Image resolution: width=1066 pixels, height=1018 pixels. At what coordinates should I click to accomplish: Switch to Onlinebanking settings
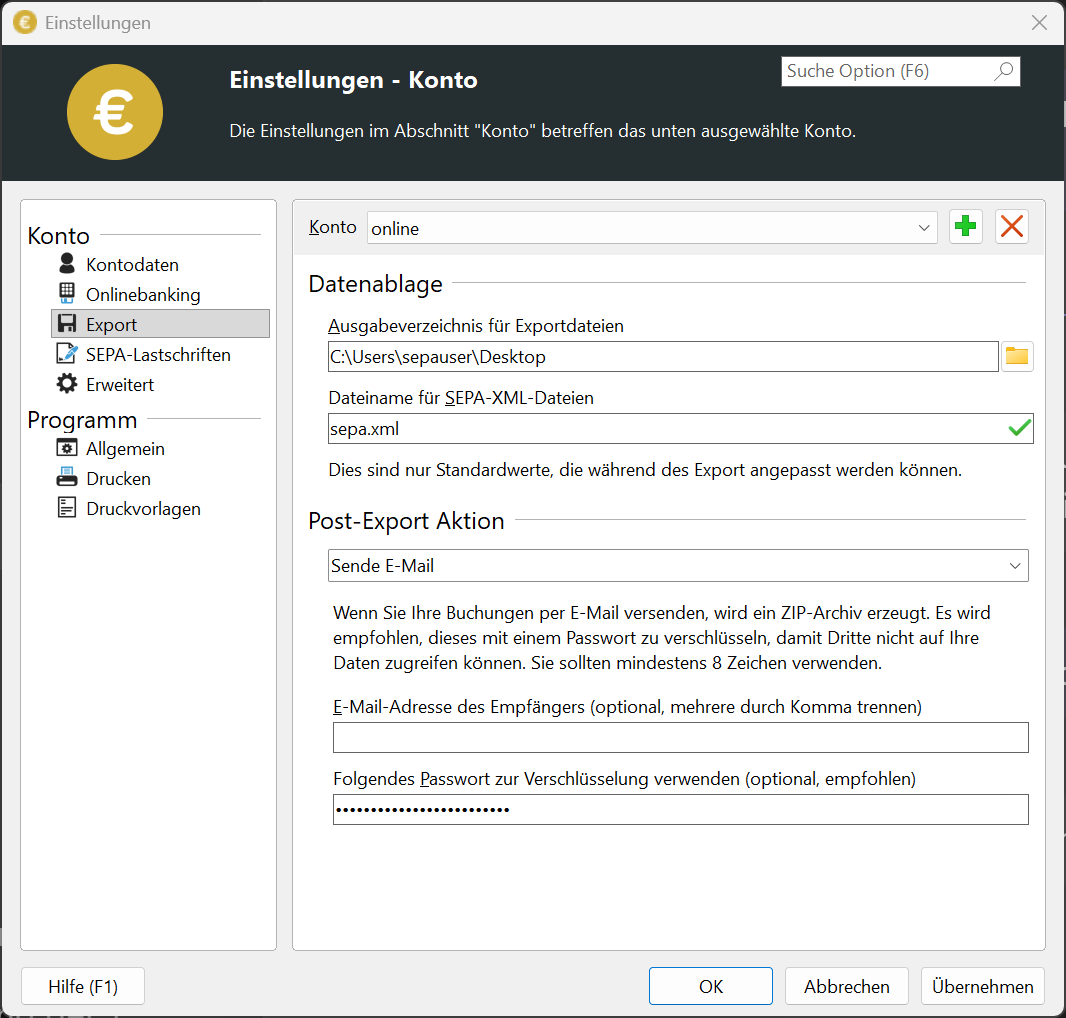click(143, 294)
